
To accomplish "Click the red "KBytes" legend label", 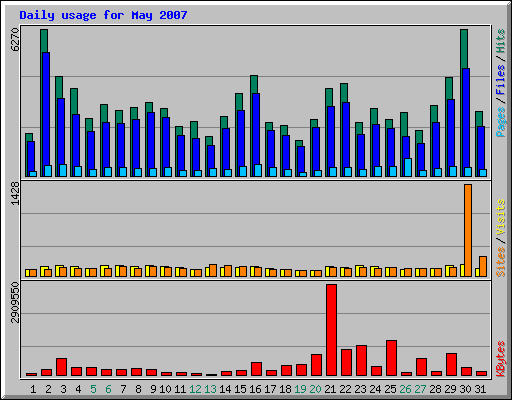I will (500, 359).
